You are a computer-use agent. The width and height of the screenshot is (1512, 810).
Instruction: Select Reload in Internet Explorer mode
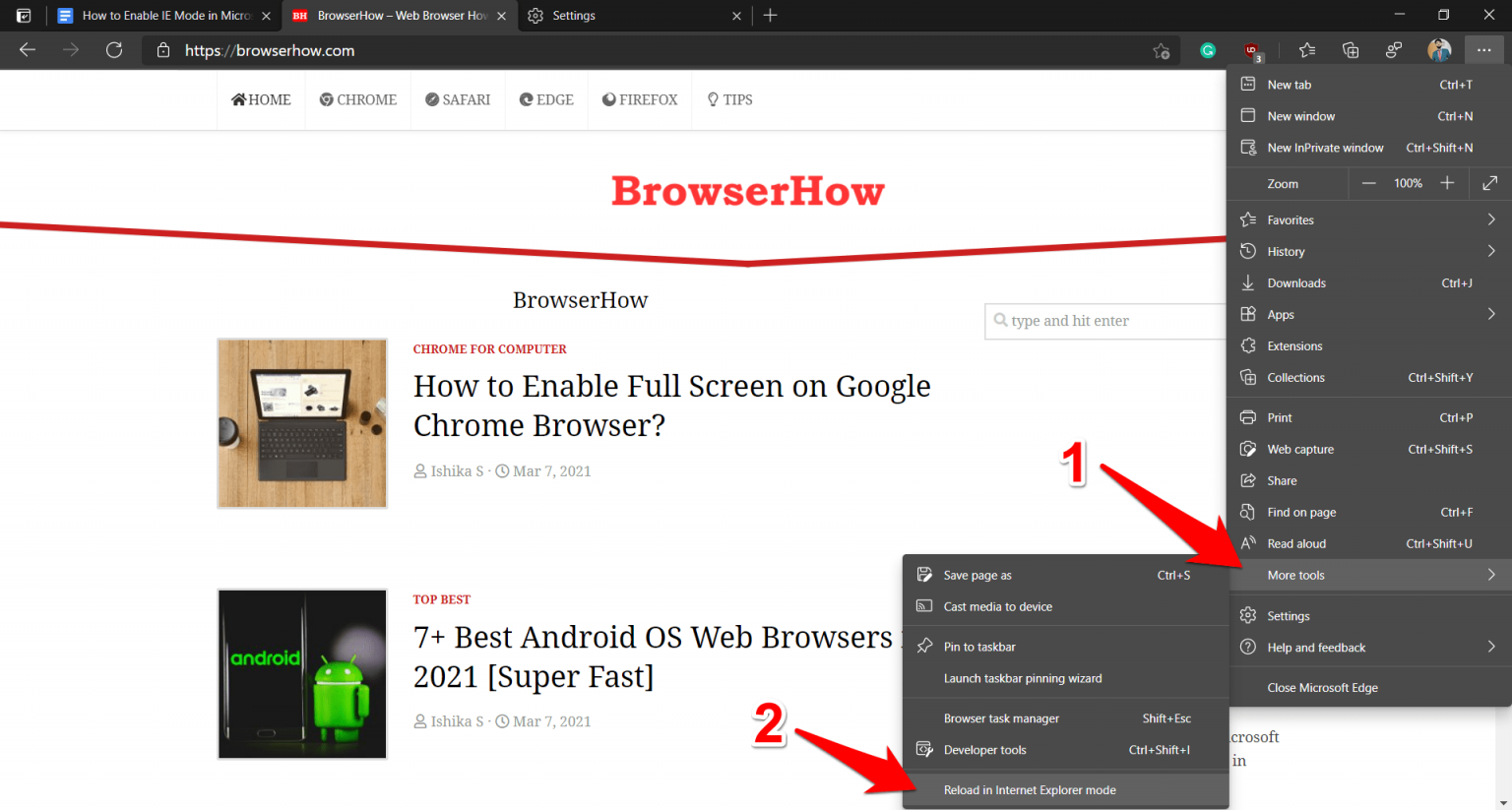pyautogui.click(x=1030, y=789)
